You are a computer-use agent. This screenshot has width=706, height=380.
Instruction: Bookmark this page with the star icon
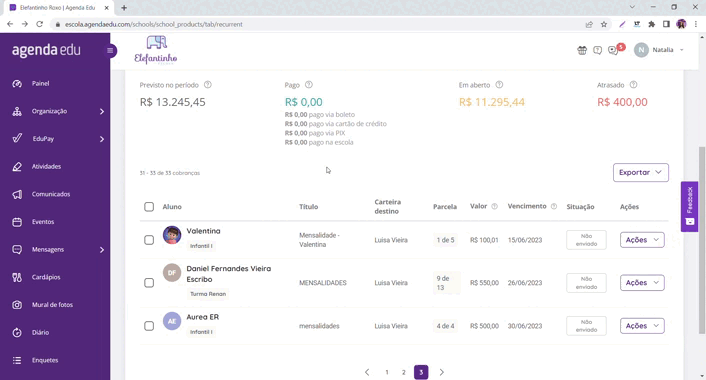604,24
